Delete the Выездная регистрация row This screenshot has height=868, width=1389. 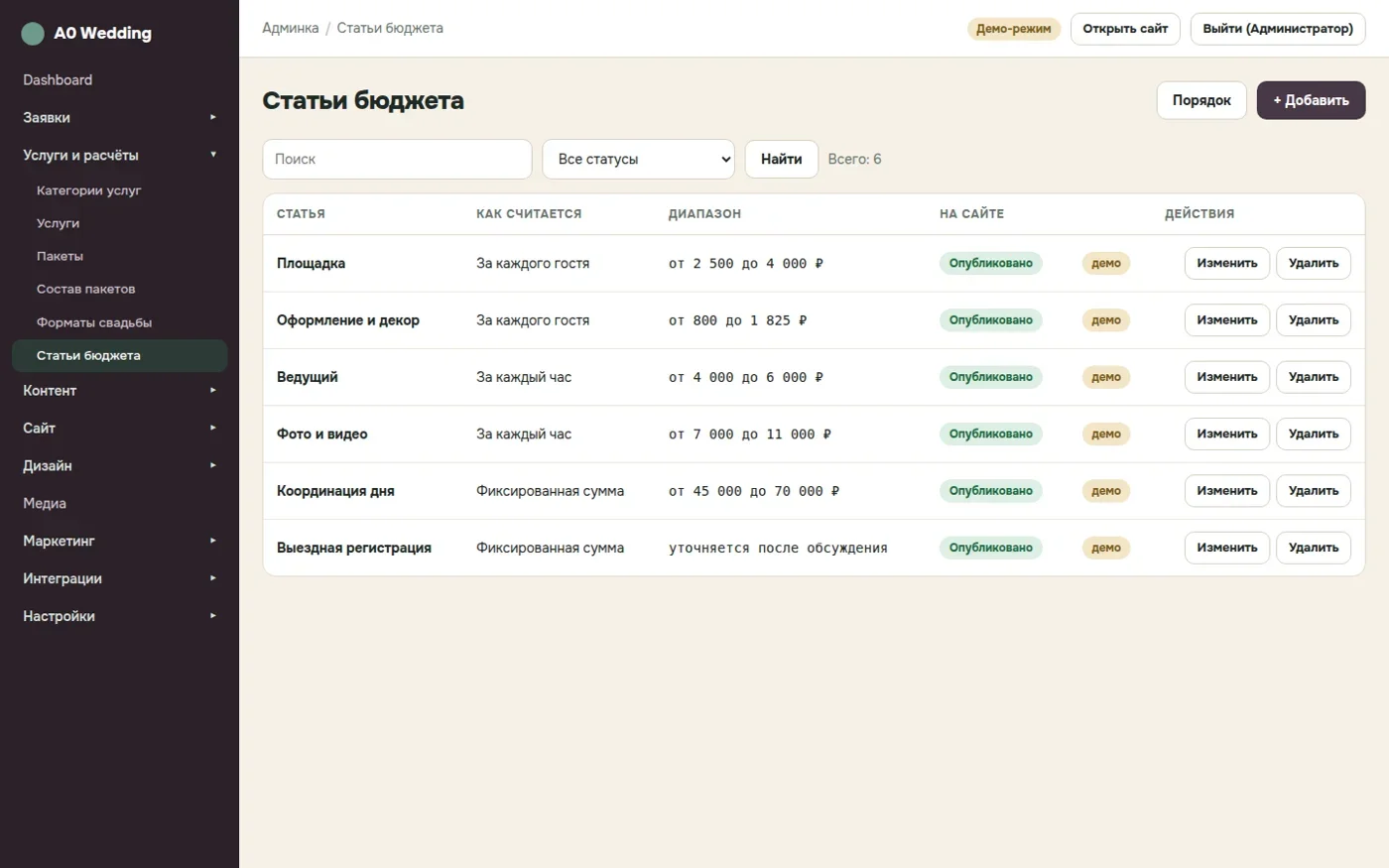tap(1314, 548)
